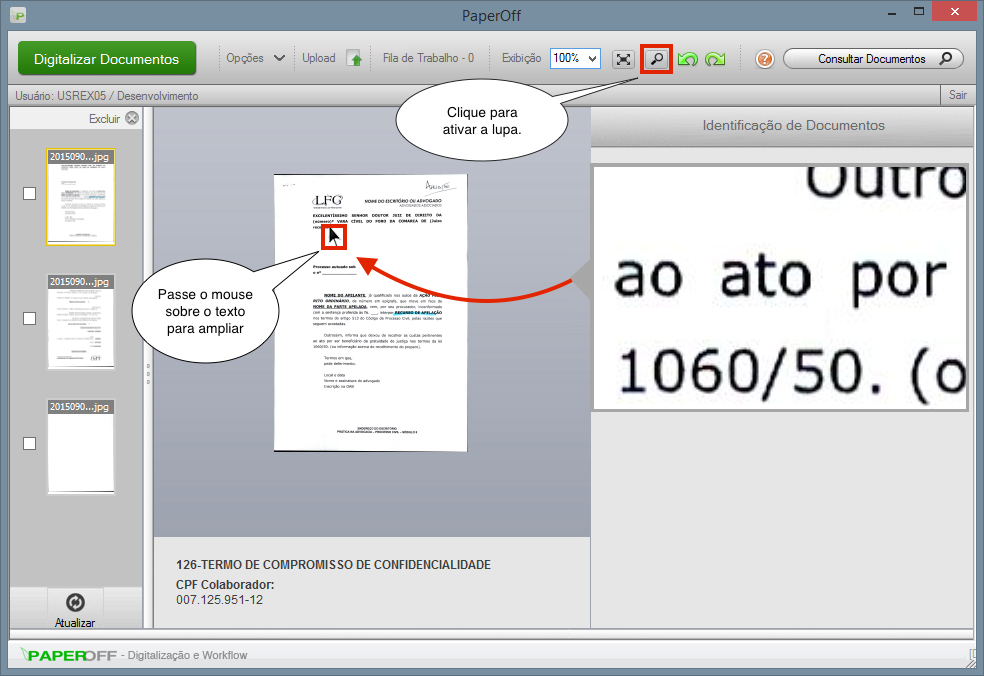The image size is (984, 676).
Task: Click the CPF value 007.125.951-12
Action: pos(219,600)
